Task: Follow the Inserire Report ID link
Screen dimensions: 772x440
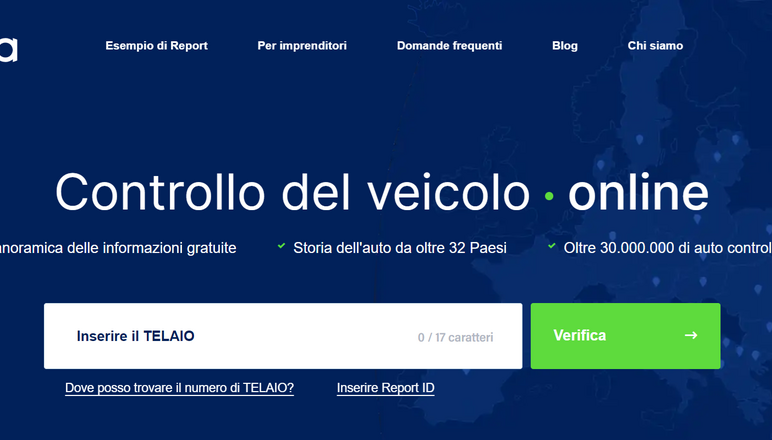Action: coord(386,388)
